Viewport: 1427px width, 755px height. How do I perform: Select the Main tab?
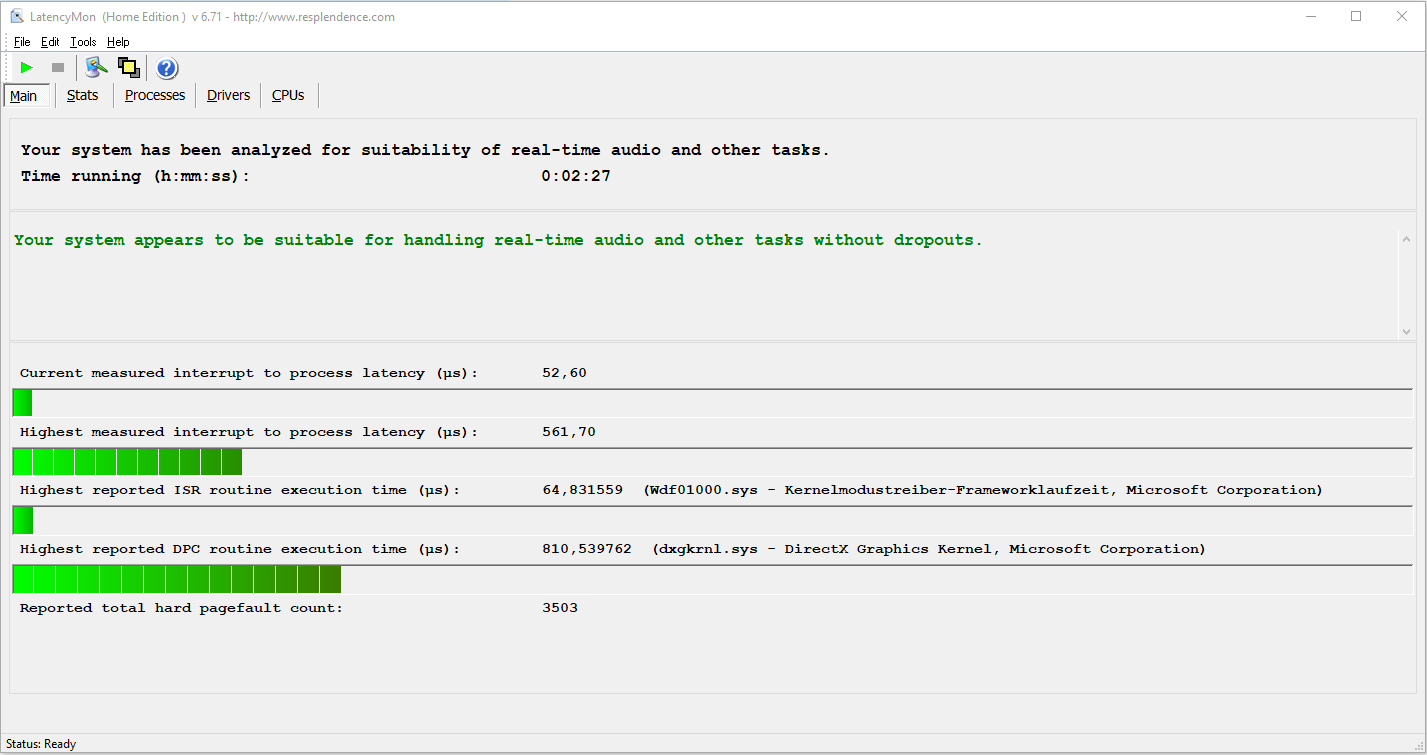24,96
